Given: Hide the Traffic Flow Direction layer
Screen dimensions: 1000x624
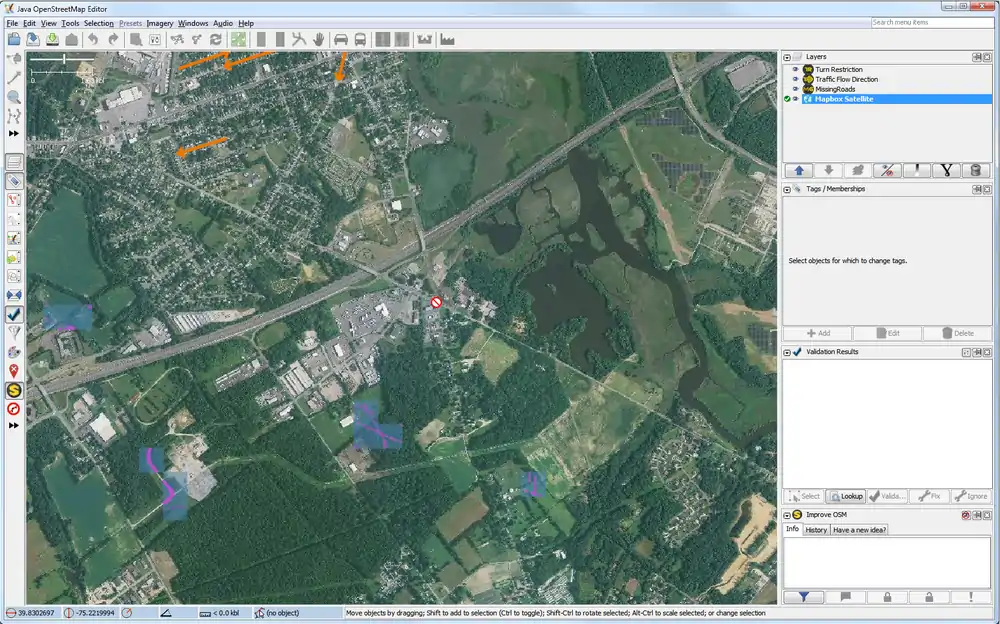Looking at the screenshot, I should click(796, 79).
